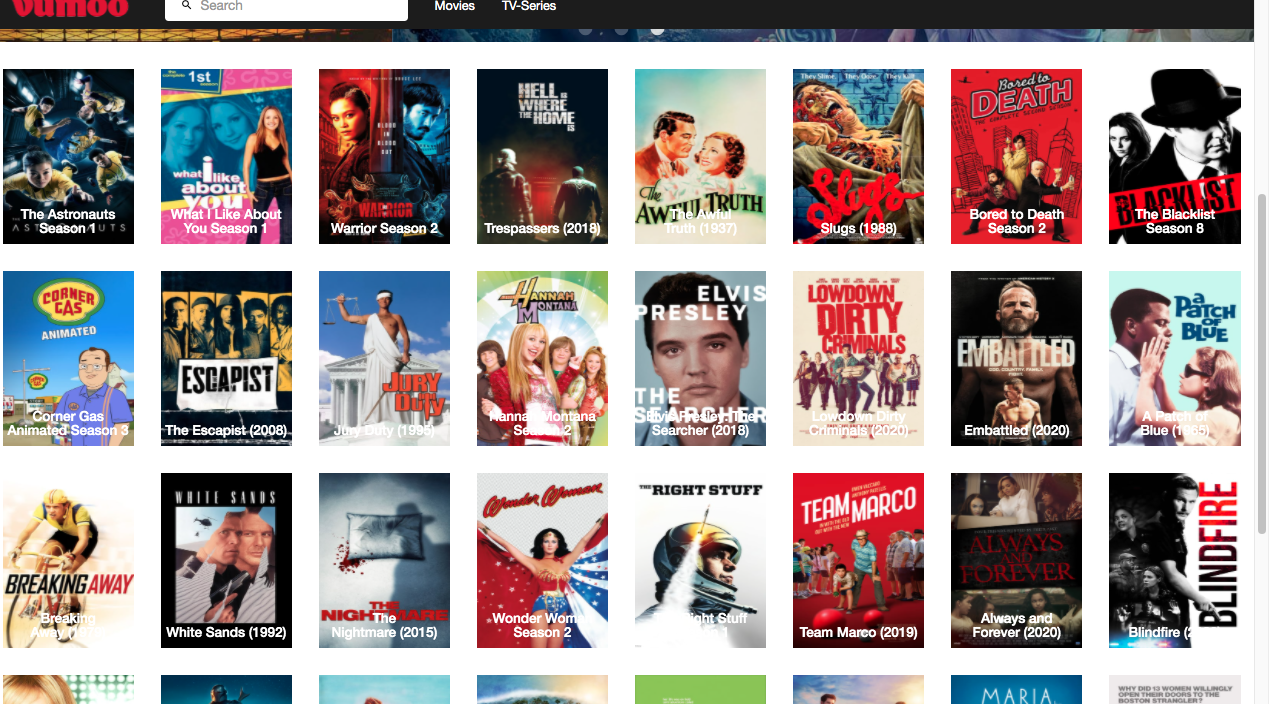Click the page vertical scrollbar thumb
Viewport: 1269px width, 704px height.
(1261, 365)
